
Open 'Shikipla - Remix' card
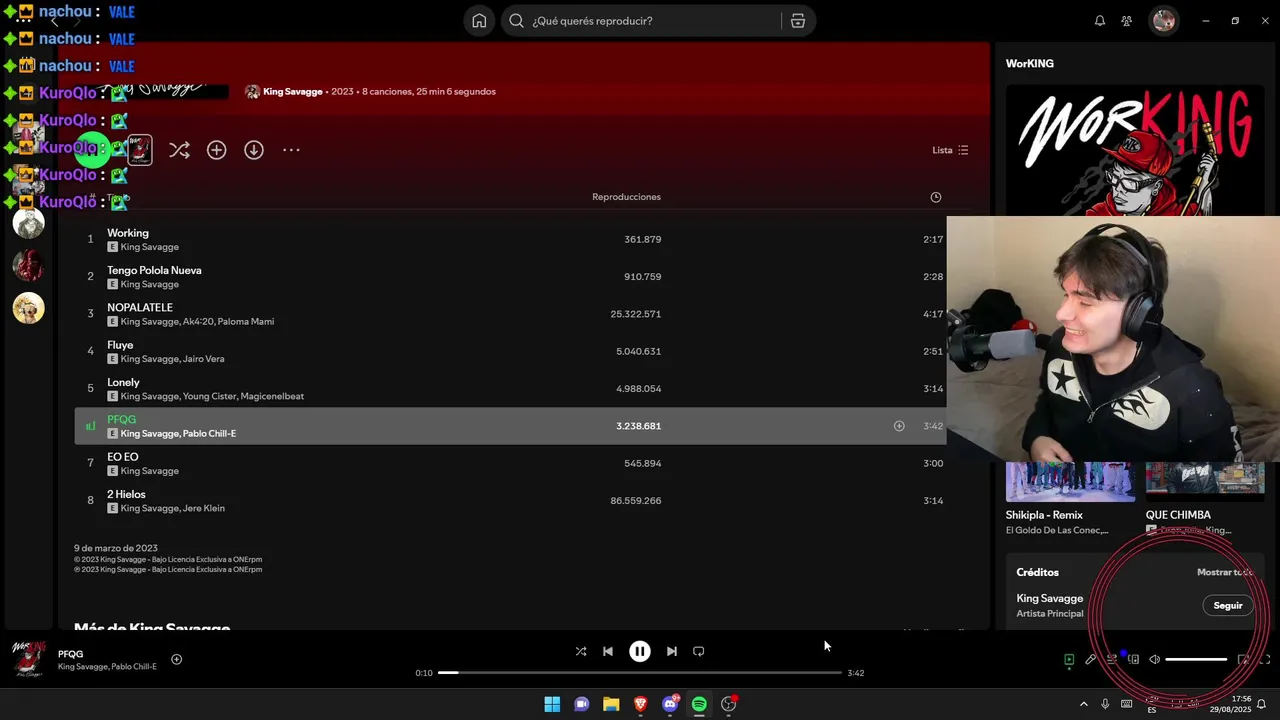click(1070, 495)
